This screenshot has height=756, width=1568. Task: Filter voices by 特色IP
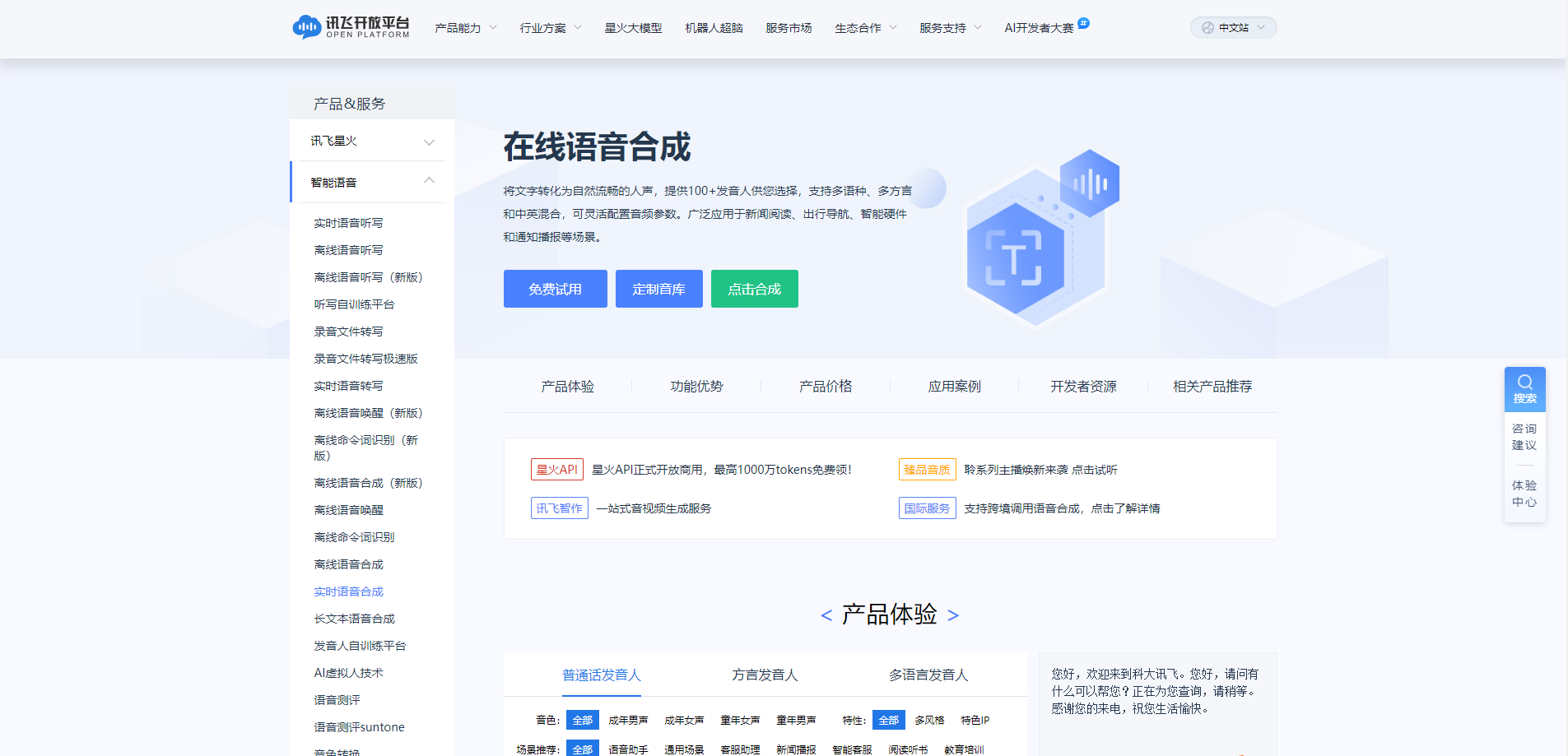pyautogui.click(x=975, y=721)
